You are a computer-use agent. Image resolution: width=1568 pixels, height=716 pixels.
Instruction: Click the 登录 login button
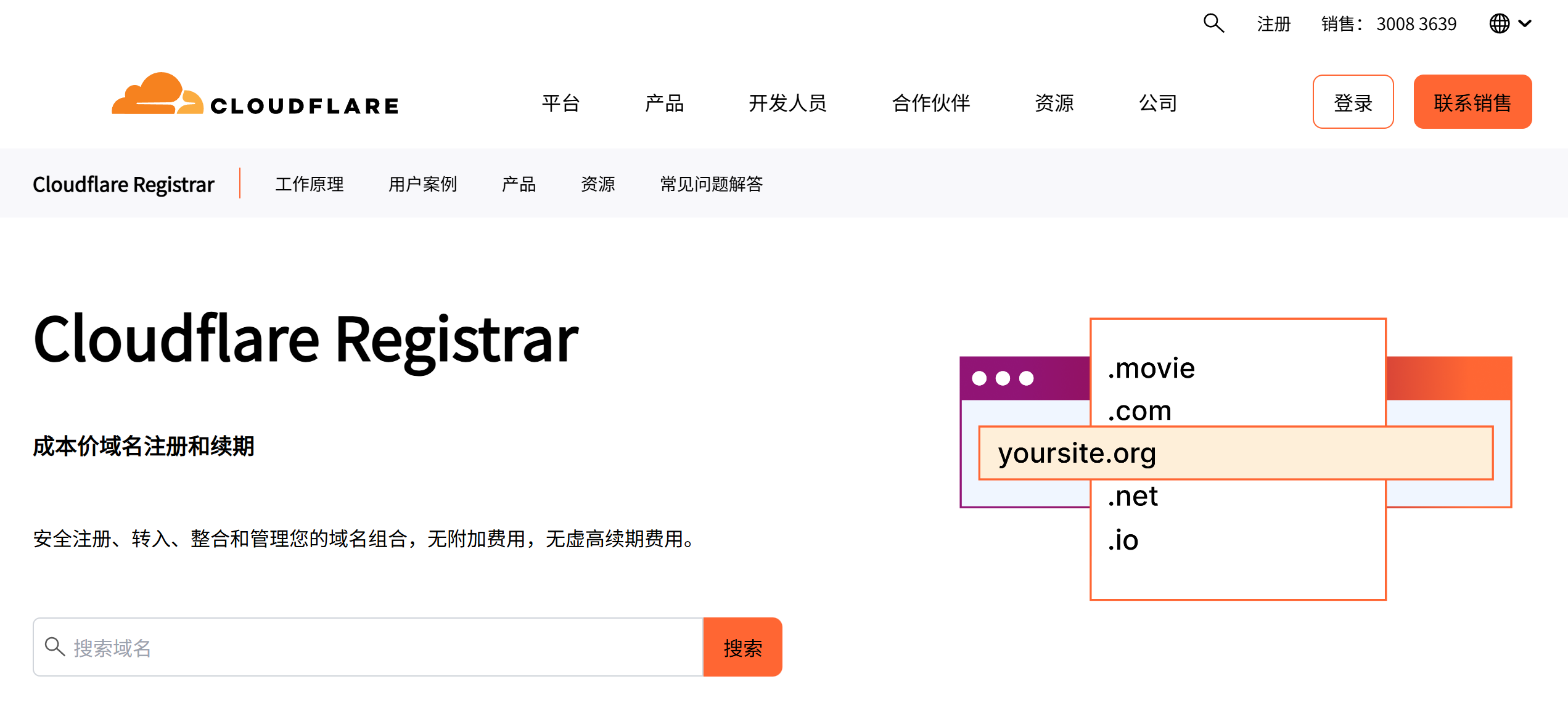(x=1353, y=102)
